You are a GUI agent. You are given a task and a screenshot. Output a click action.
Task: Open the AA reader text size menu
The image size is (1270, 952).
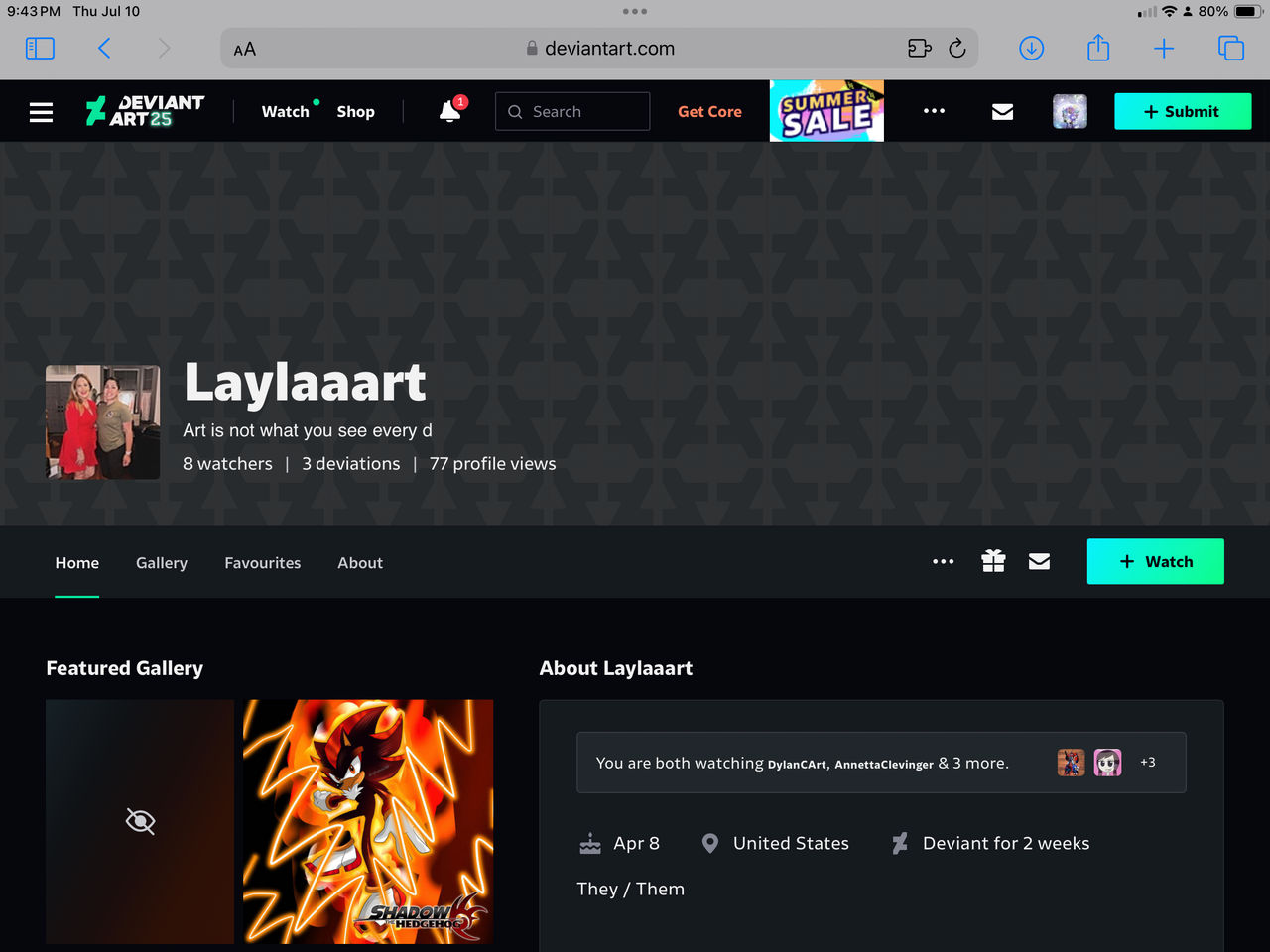tap(245, 49)
